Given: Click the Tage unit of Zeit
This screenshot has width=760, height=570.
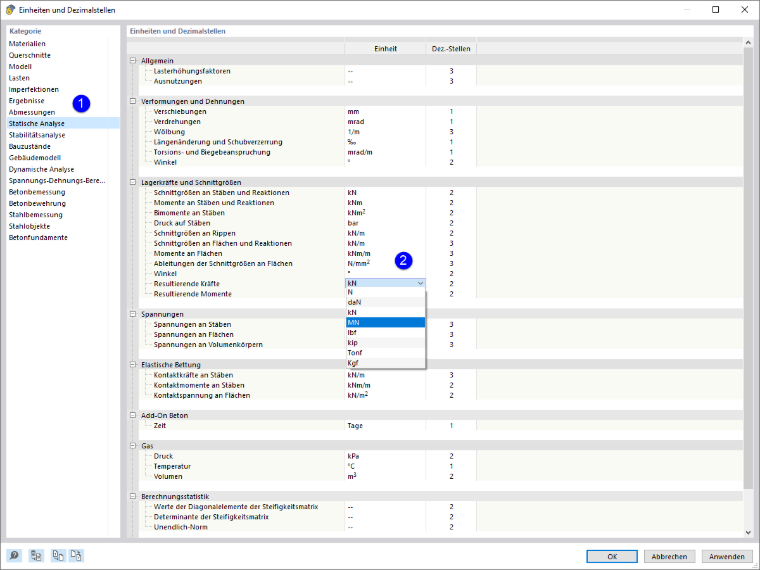Looking at the screenshot, I should [x=355, y=426].
